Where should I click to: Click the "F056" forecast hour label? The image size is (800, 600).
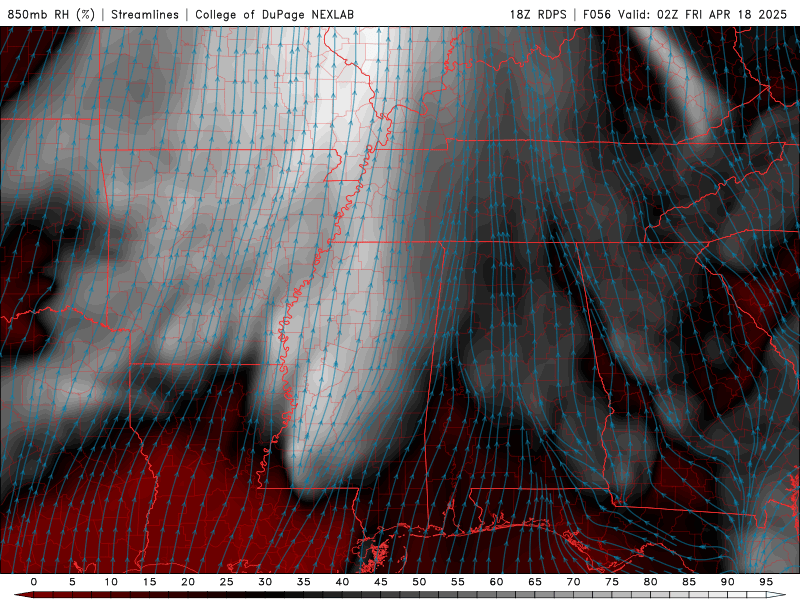coord(597,14)
